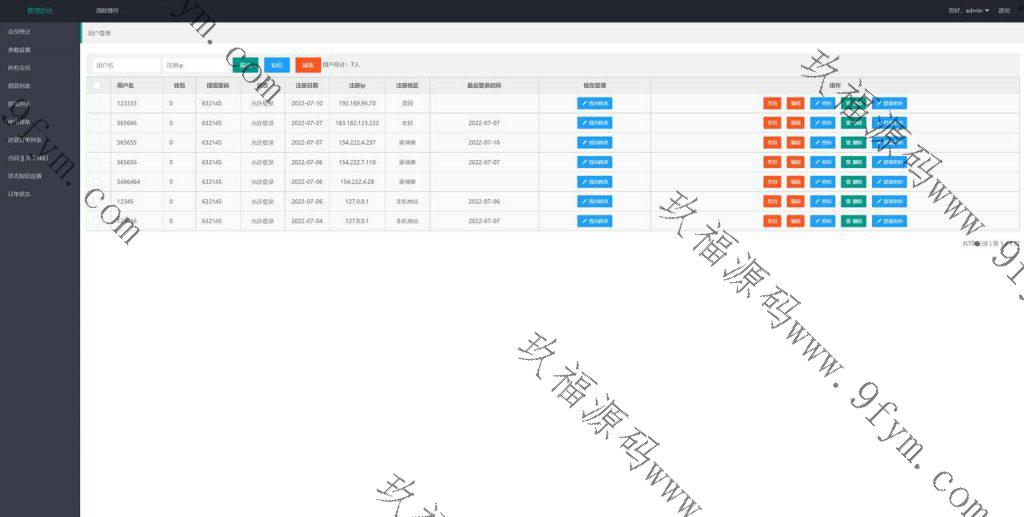Screen dimensions: 1024x517
Task: Click the green trash delete button for 565666
Action: [853, 123]
